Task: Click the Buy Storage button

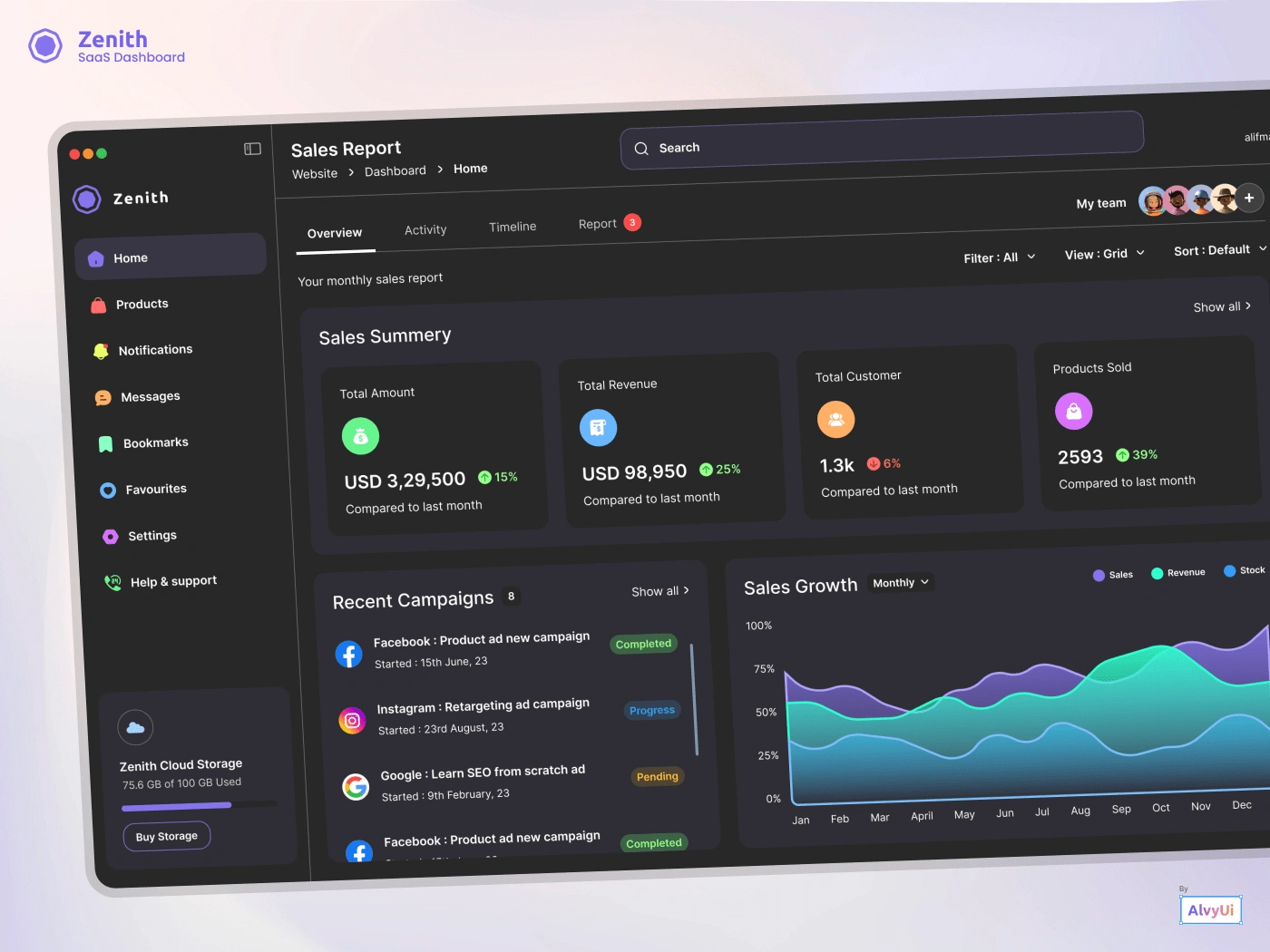Action: pos(167,836)
